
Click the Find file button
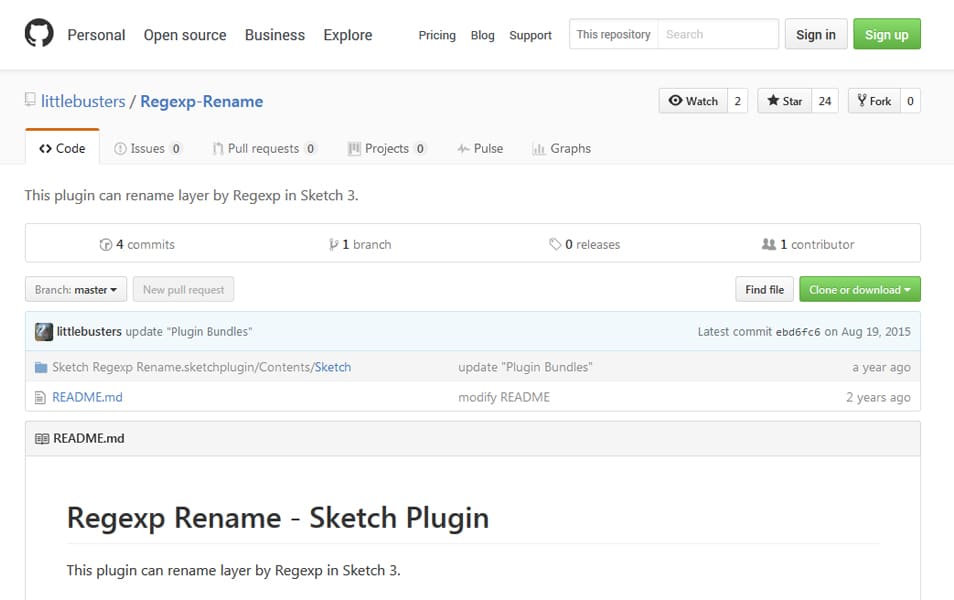[763, 289]
